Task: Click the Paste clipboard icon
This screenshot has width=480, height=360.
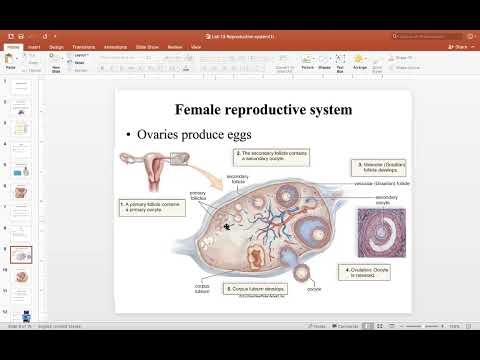Action: pos(10,60)
